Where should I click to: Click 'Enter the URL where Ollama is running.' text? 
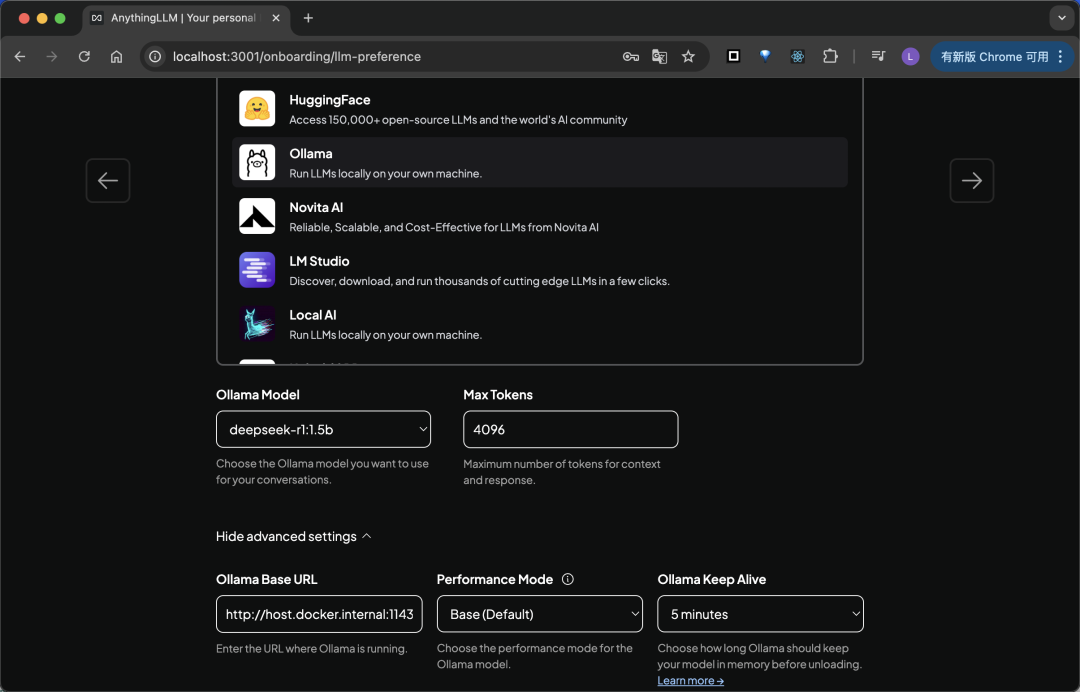311,648
